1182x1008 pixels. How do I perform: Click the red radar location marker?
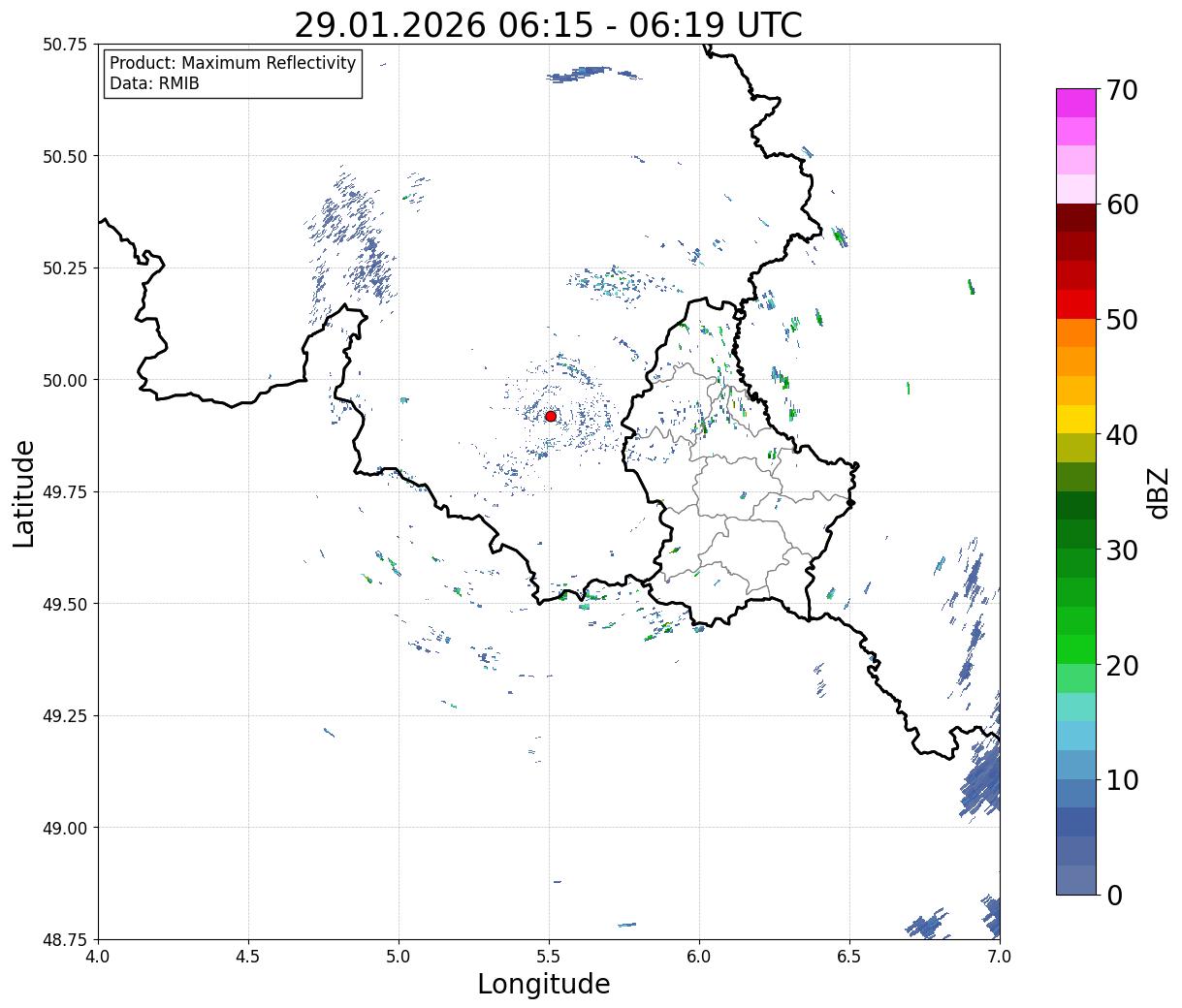(551, 416)
